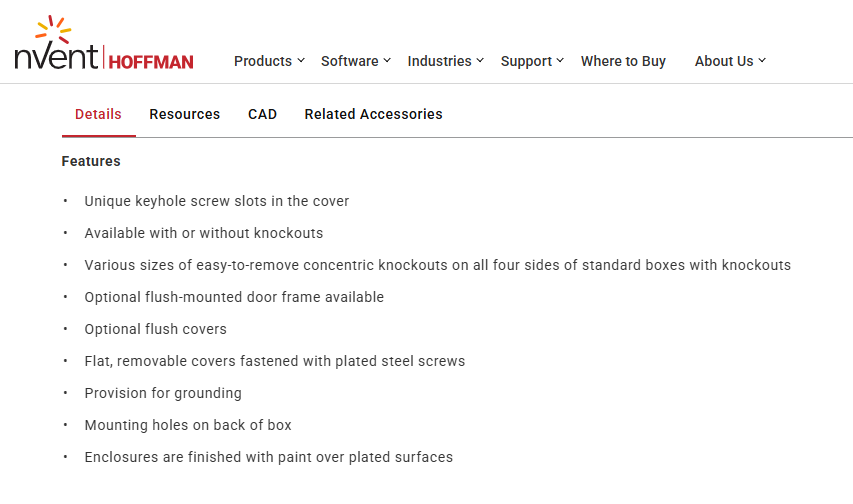Open the CAD tab
Viewport: 853px width, 504px height.
262,114
